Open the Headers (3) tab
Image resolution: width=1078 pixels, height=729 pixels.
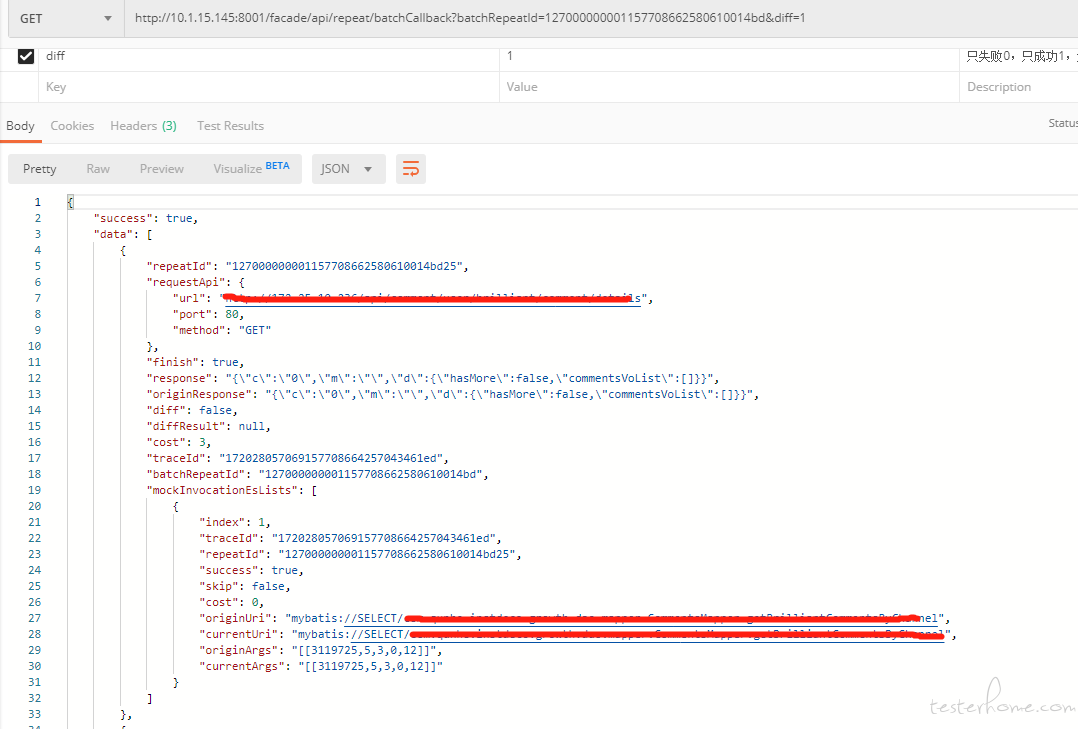pos(143,126)
